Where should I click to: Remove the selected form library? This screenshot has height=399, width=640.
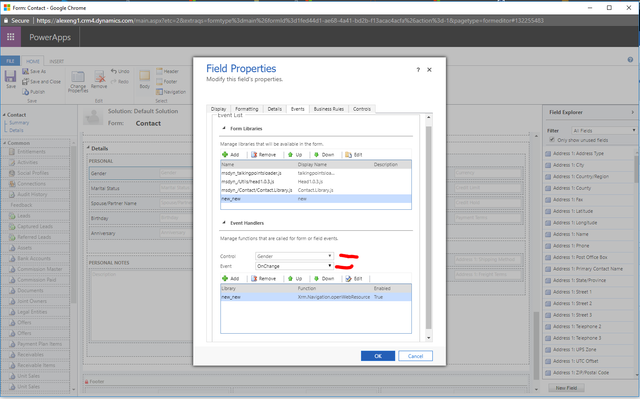[x=263, y=155]
